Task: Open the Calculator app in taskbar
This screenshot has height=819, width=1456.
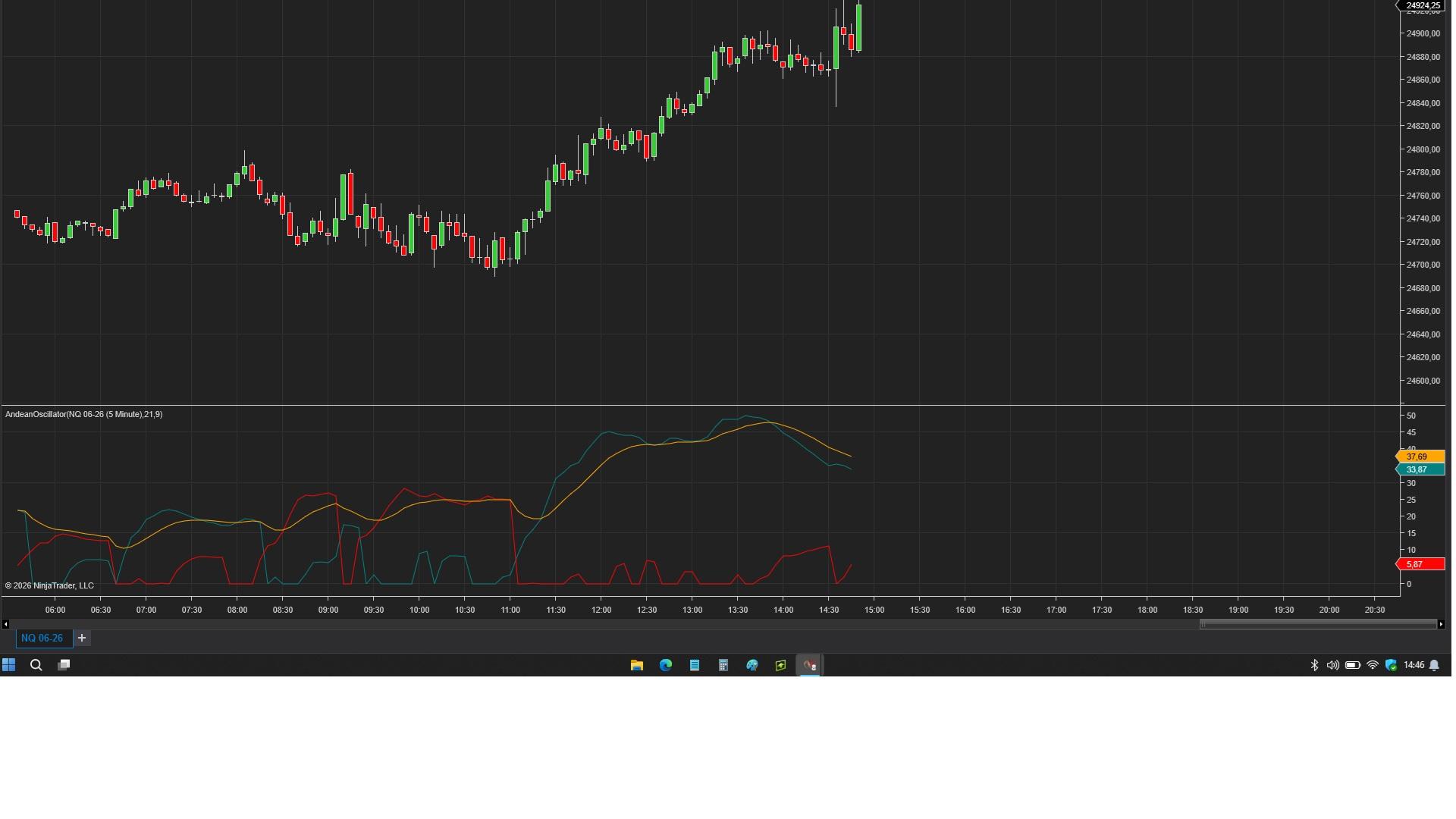Action: tap(723, 665)
